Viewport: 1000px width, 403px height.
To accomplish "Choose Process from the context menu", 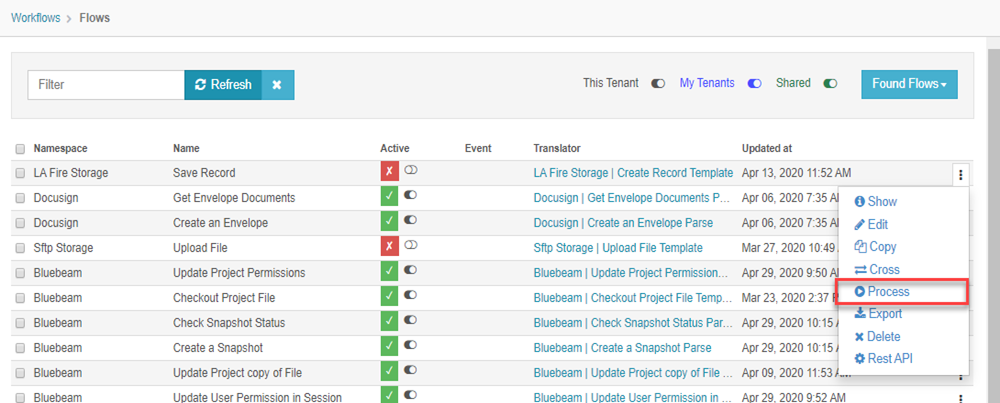I will tap(882, 291).
